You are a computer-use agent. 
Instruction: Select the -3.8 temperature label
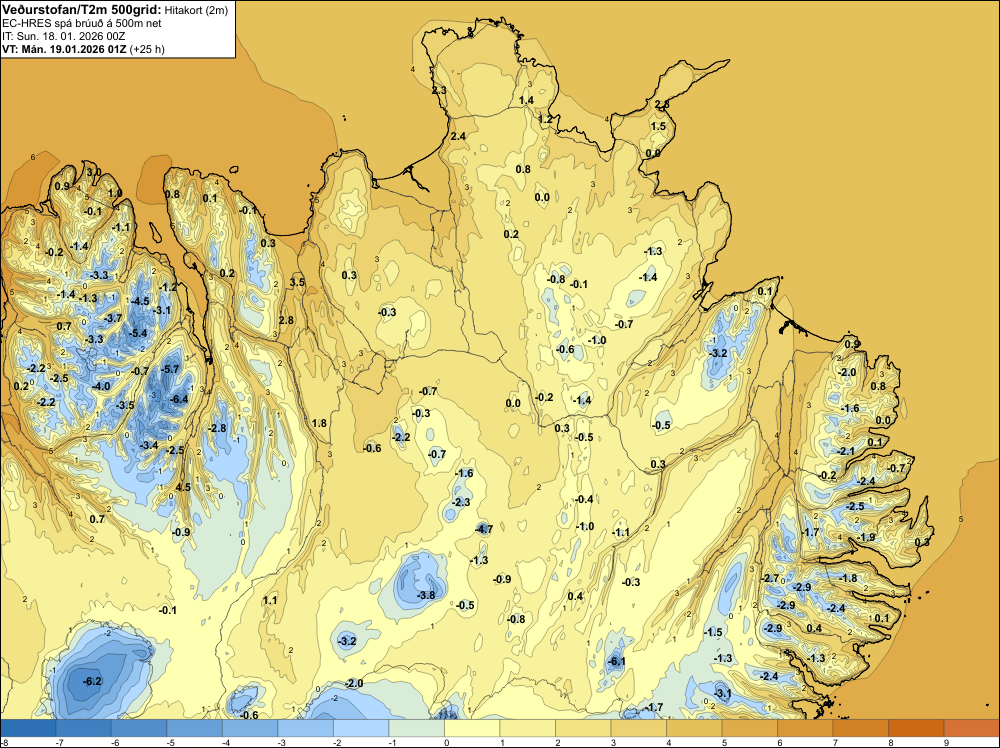click(426, 595)
